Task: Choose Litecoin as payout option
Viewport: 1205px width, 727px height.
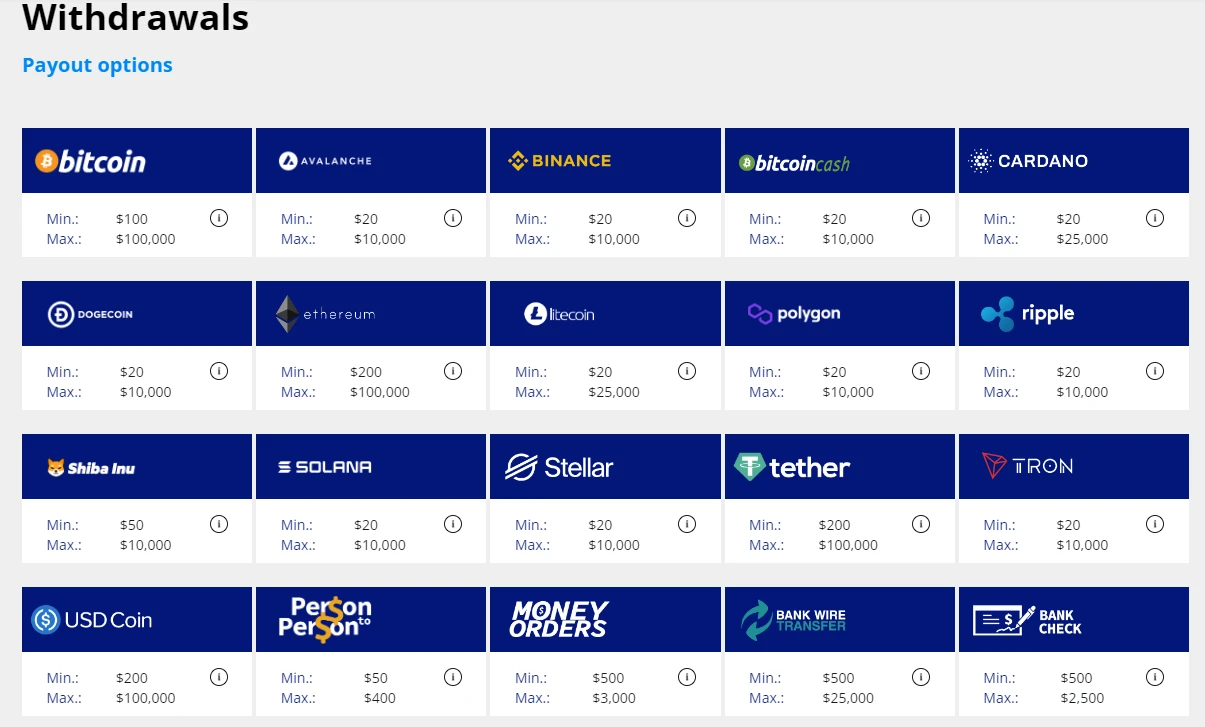Action: (604, 313)
